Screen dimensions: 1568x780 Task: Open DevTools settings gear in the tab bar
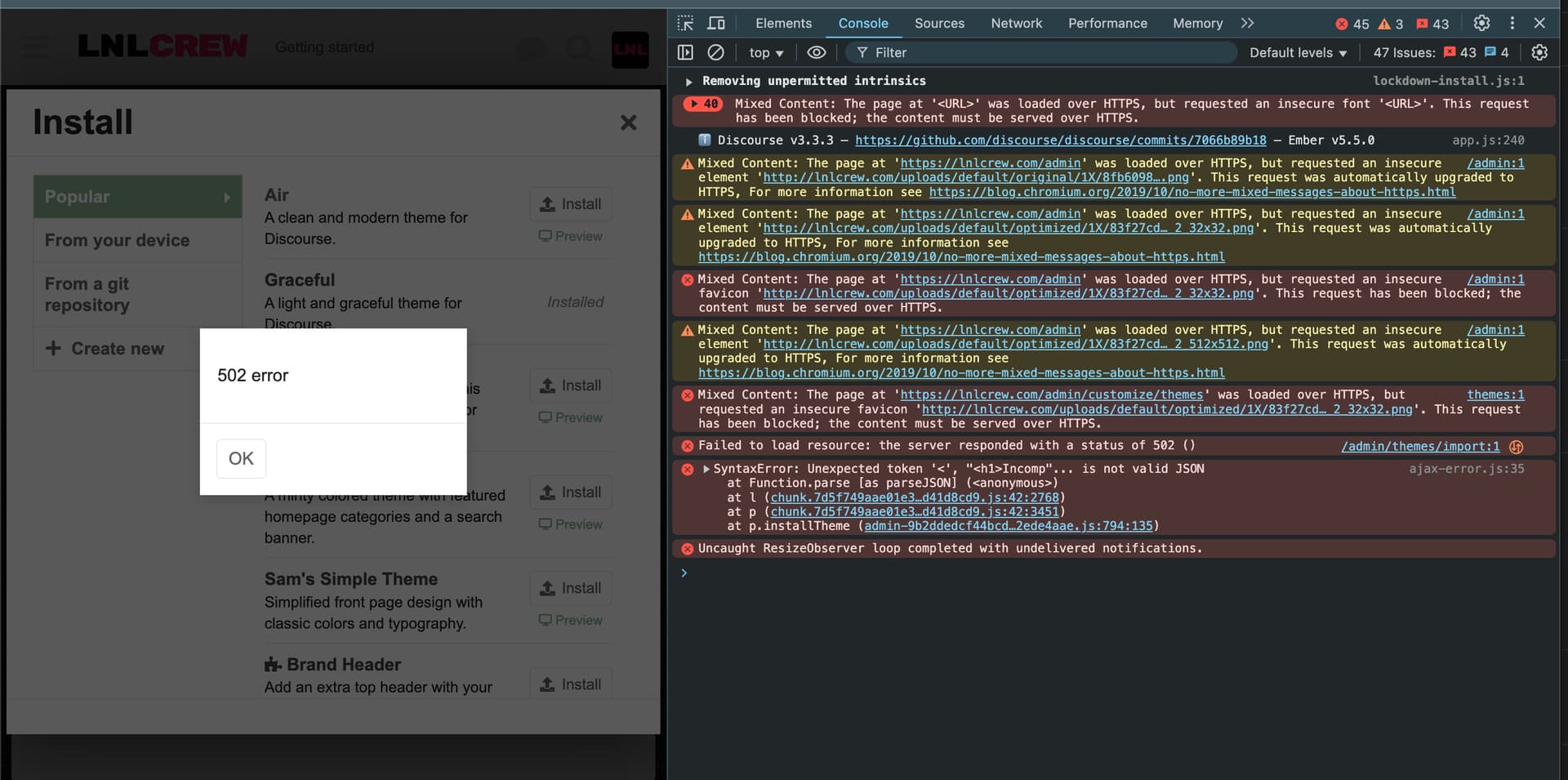[x=1481, y=23]
